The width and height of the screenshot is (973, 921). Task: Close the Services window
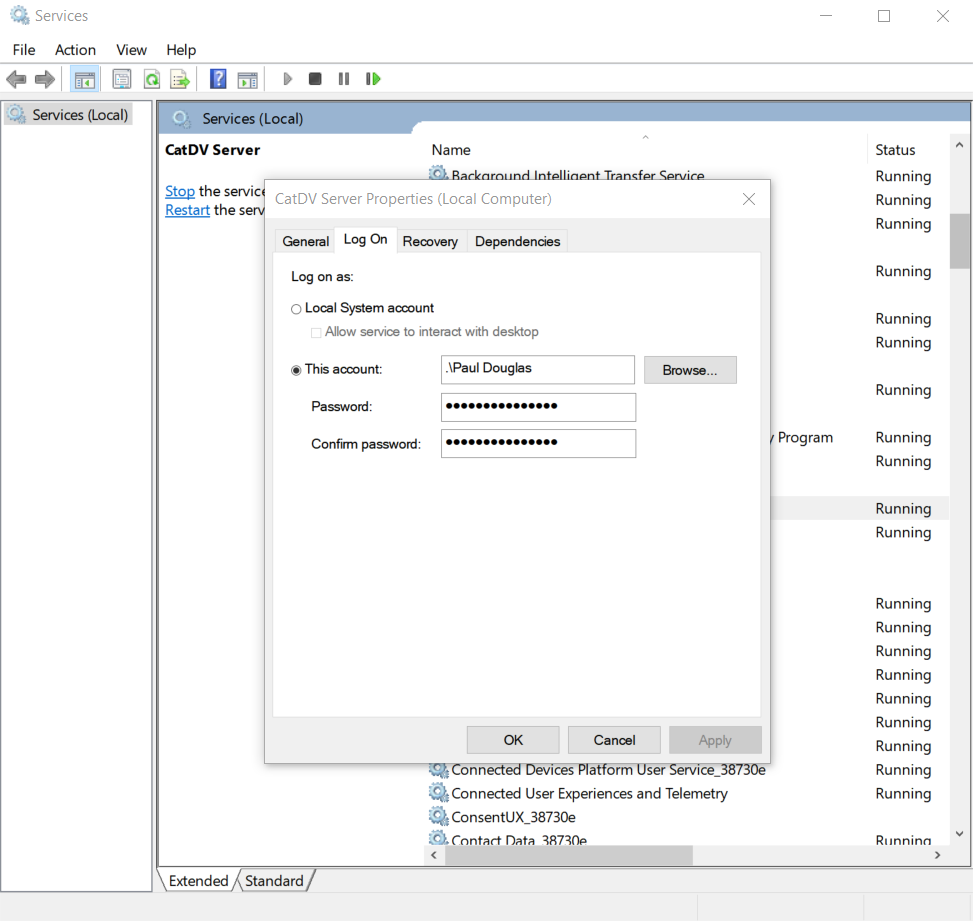[x=943, y=16]
